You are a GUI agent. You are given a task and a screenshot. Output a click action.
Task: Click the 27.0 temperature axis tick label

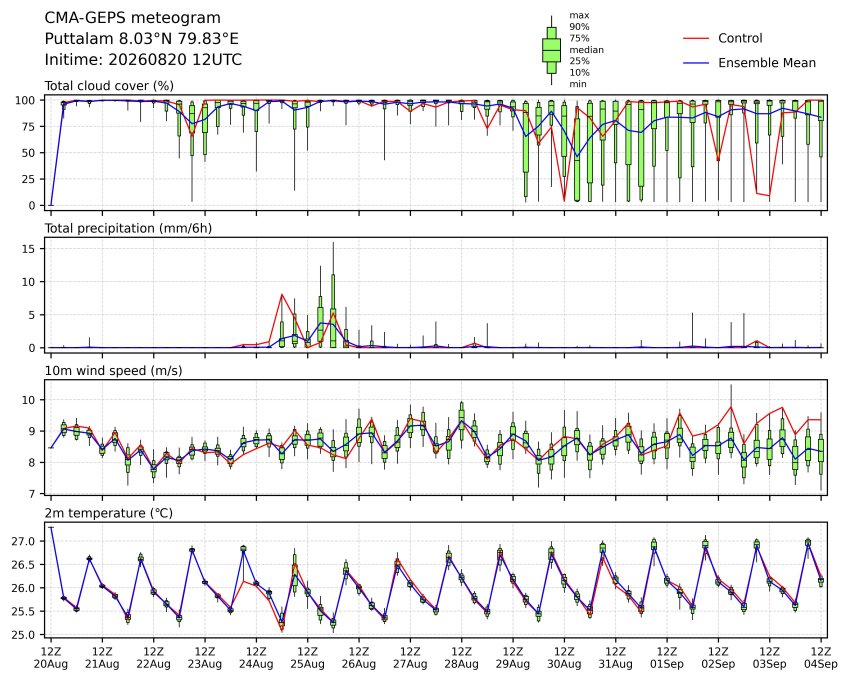pyautogui.click(x=23, y=541)
